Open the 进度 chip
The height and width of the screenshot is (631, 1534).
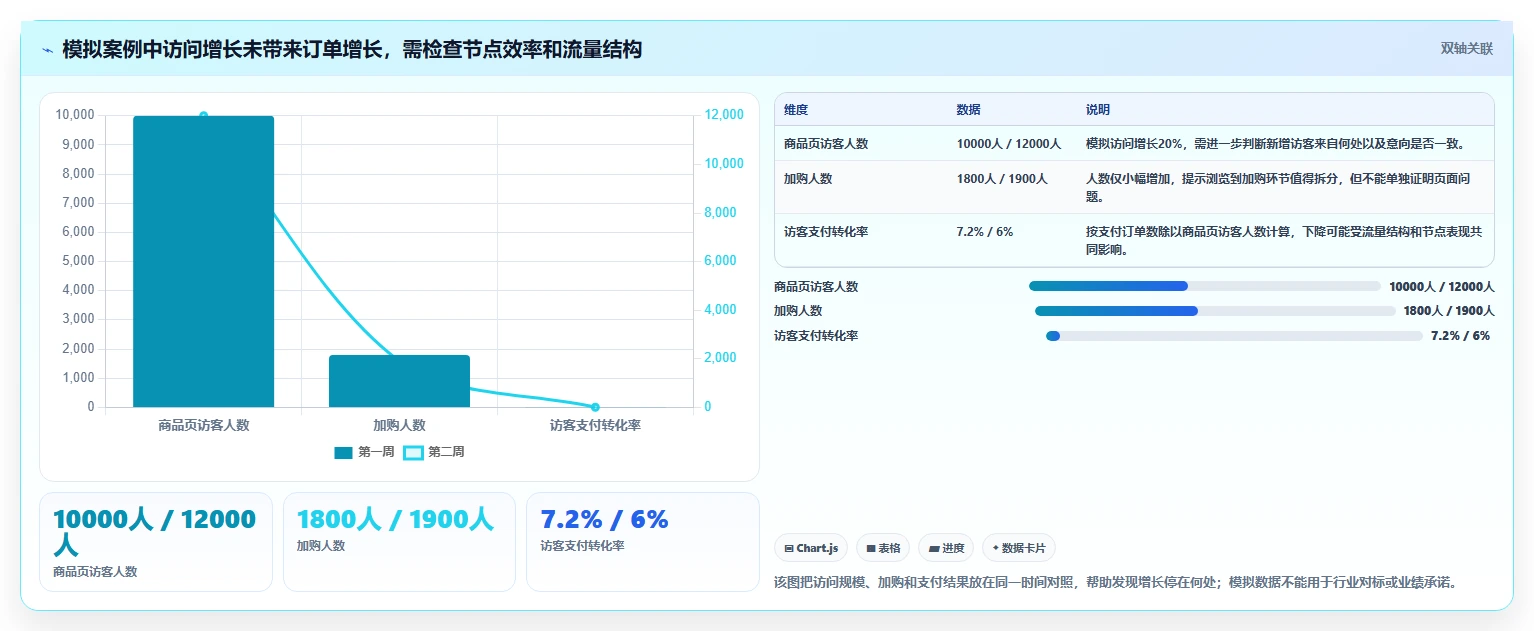pyautogui.click(x=946, y=548)
